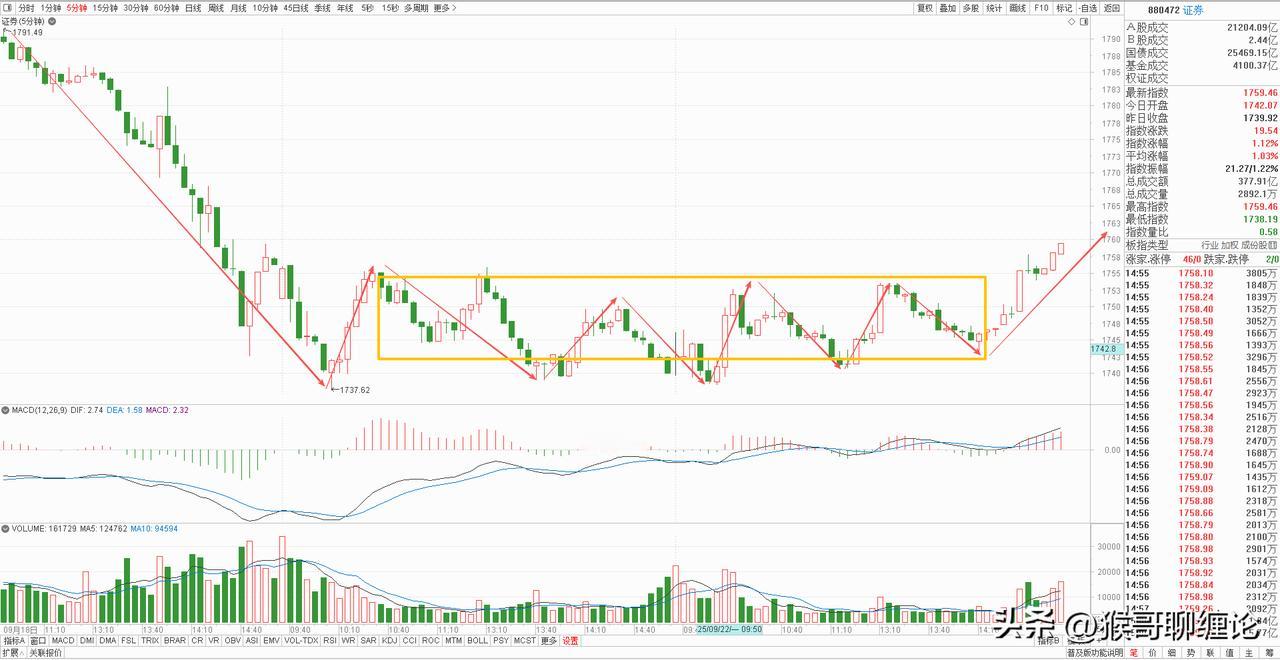Select the SAR indicator
The height and width of the screenshot is (660, 1280).
[368, 641]
